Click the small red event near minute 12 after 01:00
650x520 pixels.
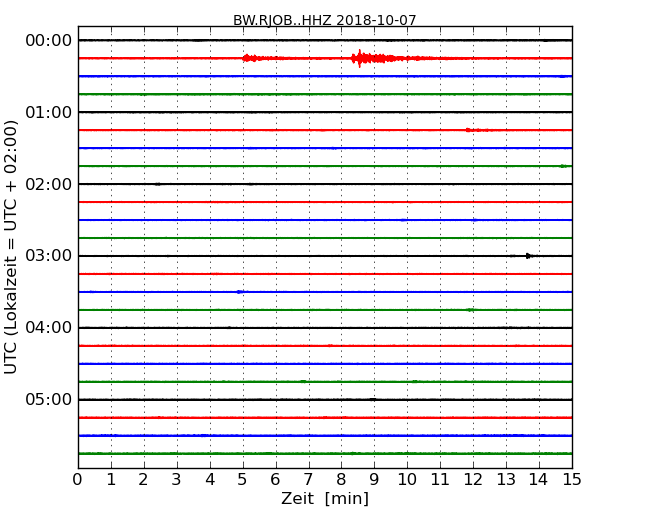click(x=477, y=130)
